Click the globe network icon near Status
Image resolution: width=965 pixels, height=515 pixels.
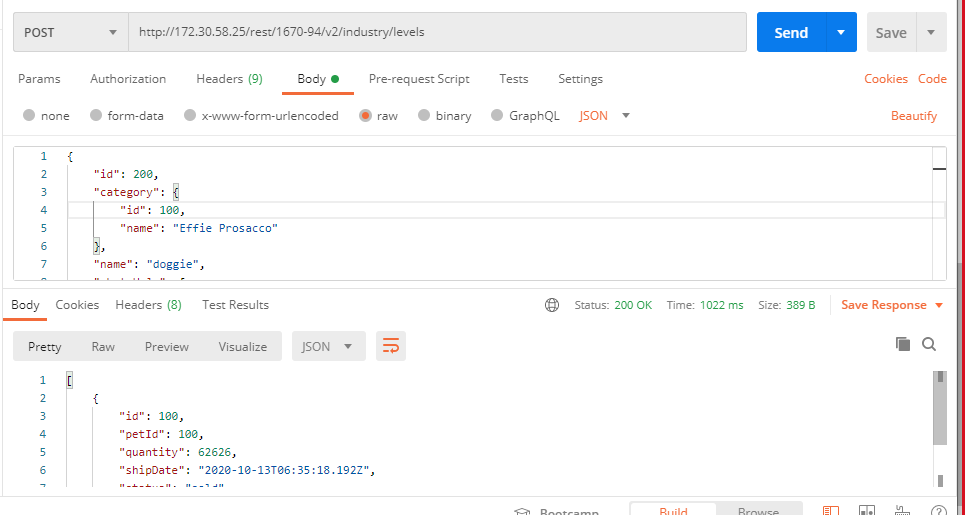(552, 305)
